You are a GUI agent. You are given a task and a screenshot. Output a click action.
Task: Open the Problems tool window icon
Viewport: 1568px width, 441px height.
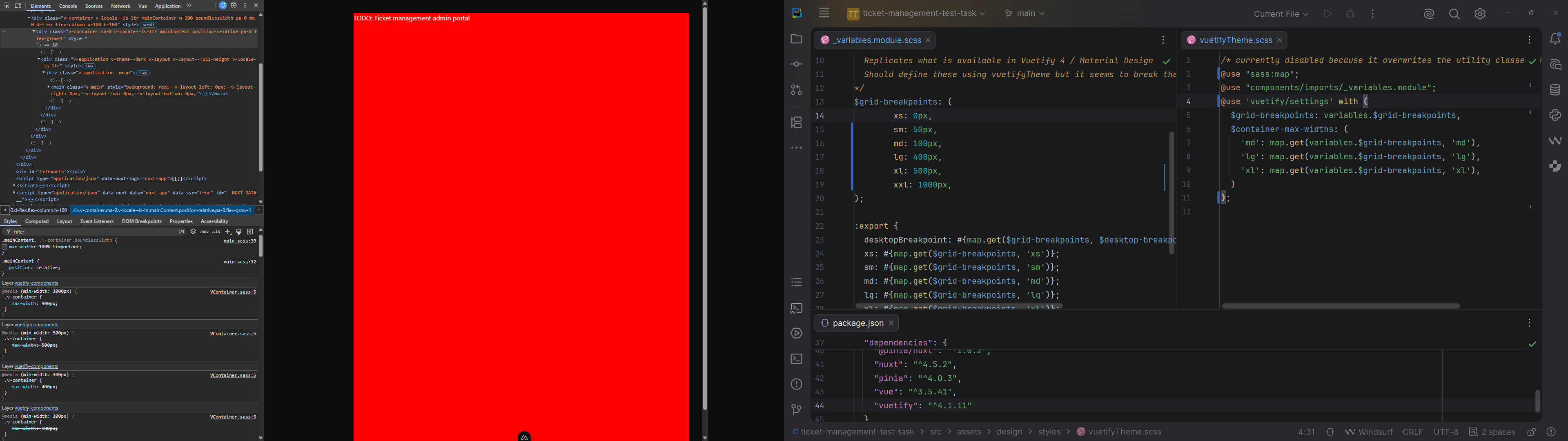click(x=796, y=384)
